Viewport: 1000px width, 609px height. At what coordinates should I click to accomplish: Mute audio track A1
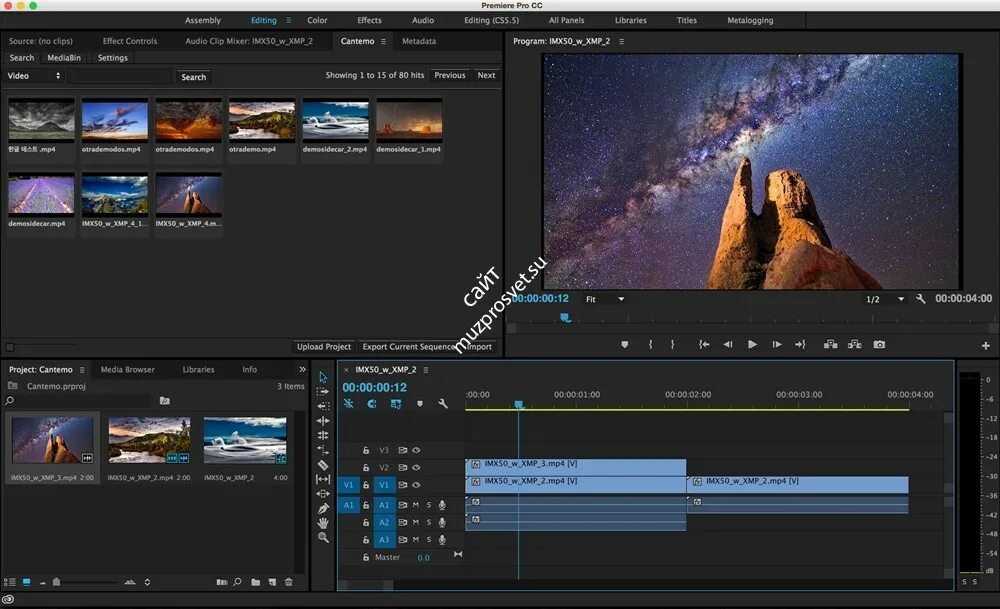(x=416, y=504)
